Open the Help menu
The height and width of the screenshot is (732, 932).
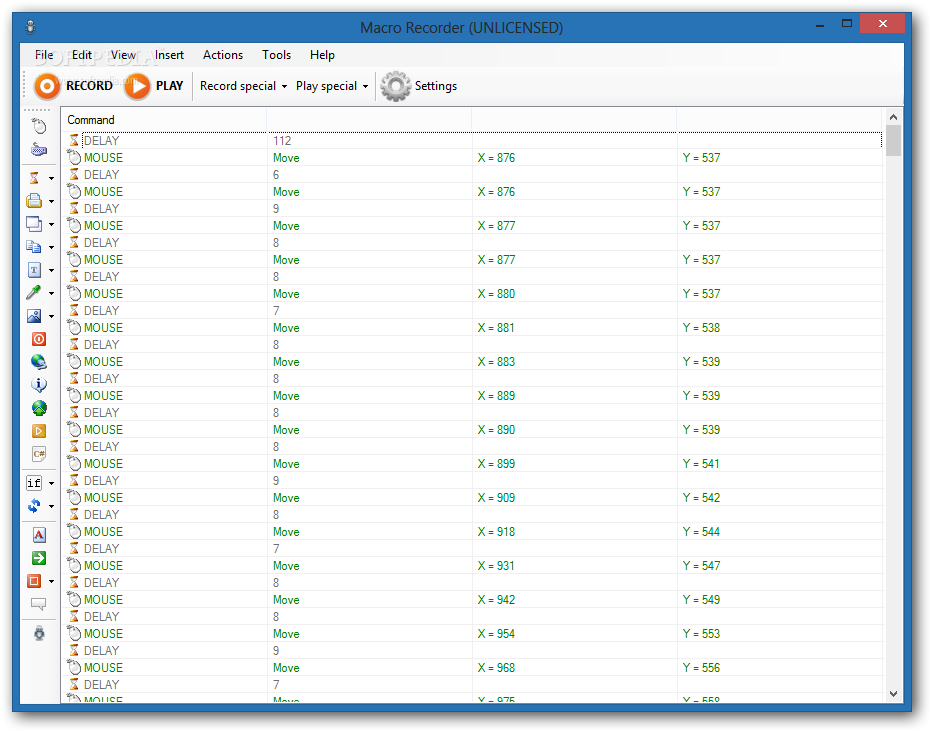[322, 55]
